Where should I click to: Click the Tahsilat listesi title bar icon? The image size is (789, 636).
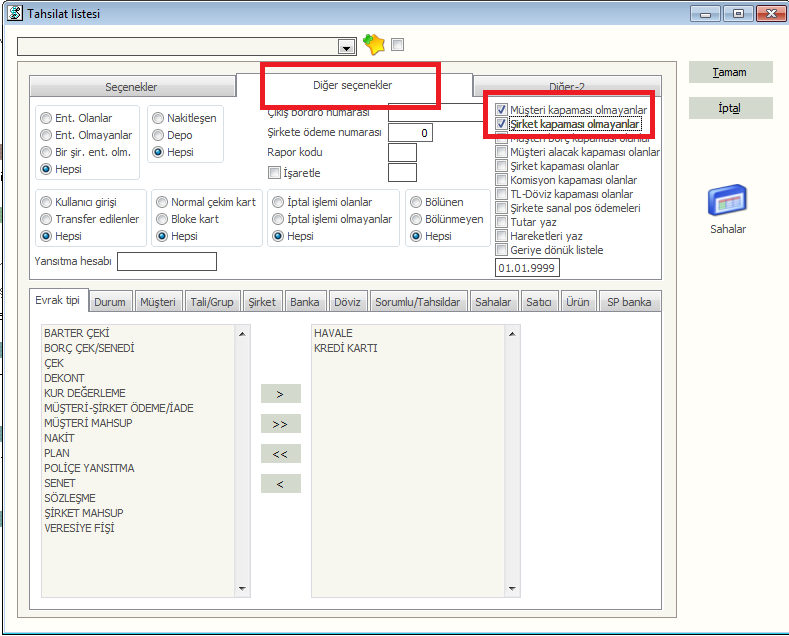[12, 13]
